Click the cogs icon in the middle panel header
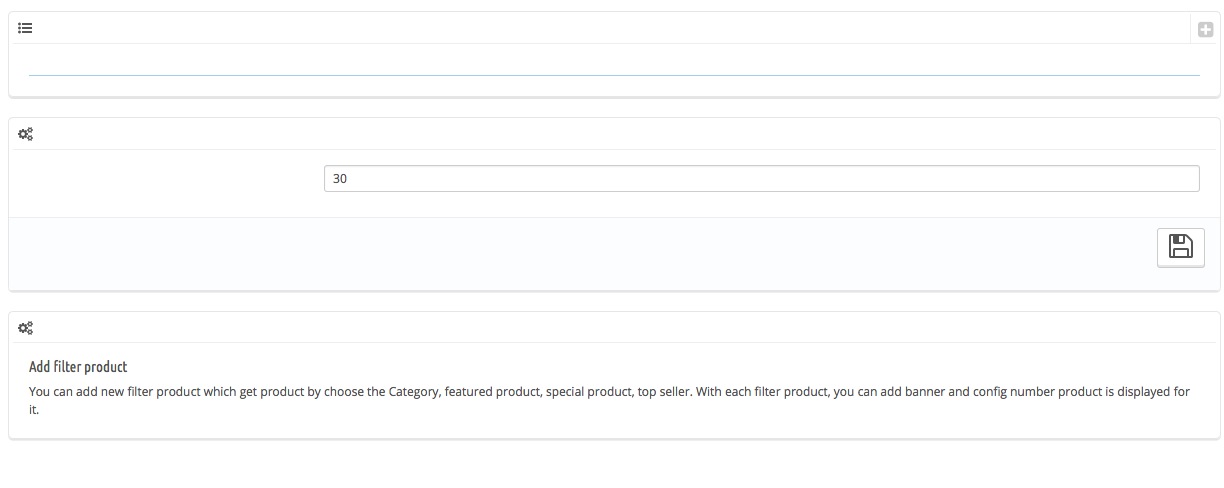Screen dimensions: 1224x488 coord(26,134)
